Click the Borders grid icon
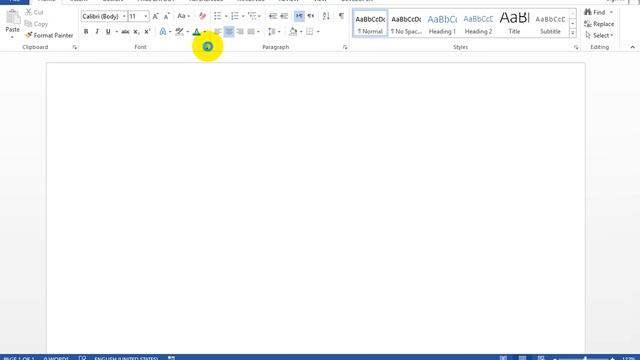The image size is (640, 360). 310,31
